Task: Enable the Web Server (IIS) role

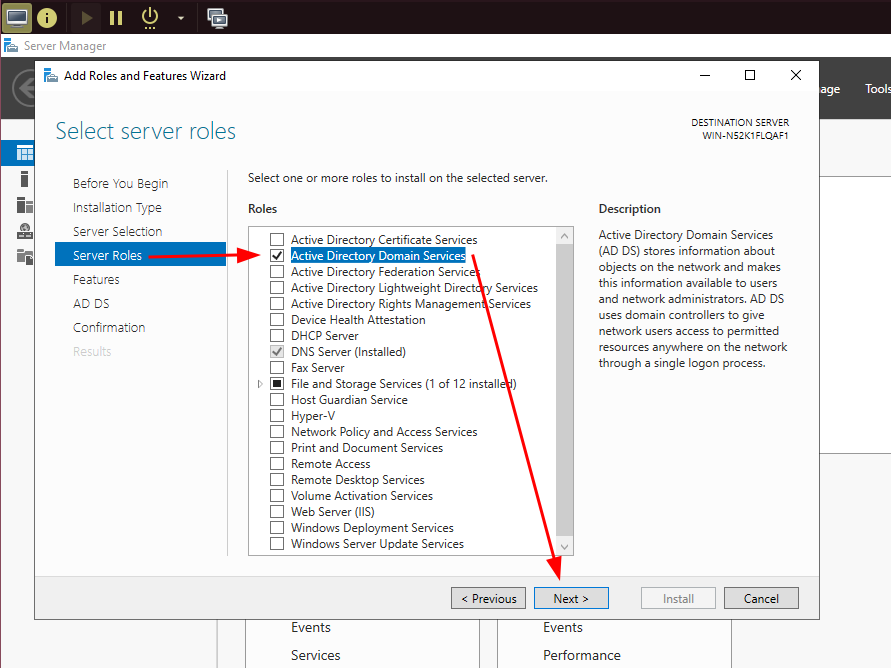Action: pyautogui.click(x=277, y=512)
